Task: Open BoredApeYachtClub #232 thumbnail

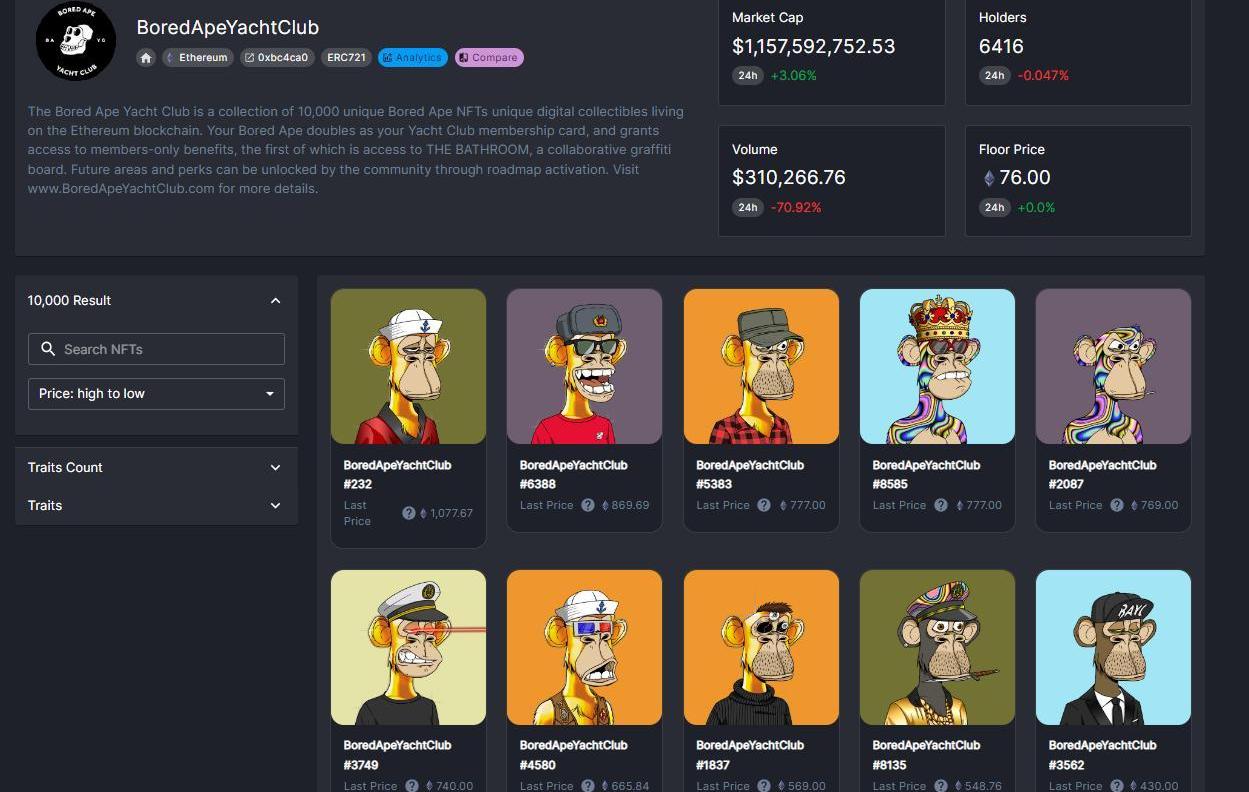Action: 408,366
